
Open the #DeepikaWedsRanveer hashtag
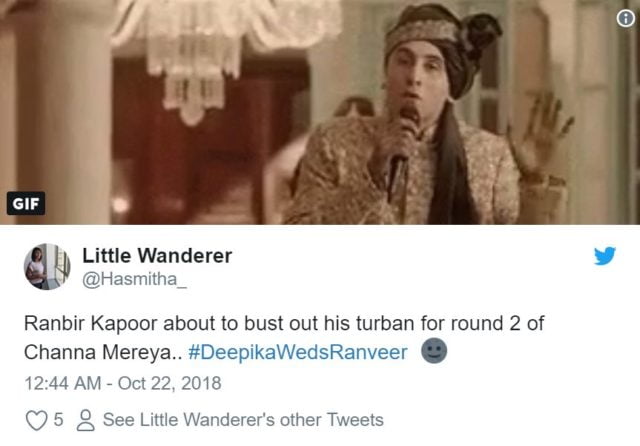298,352
